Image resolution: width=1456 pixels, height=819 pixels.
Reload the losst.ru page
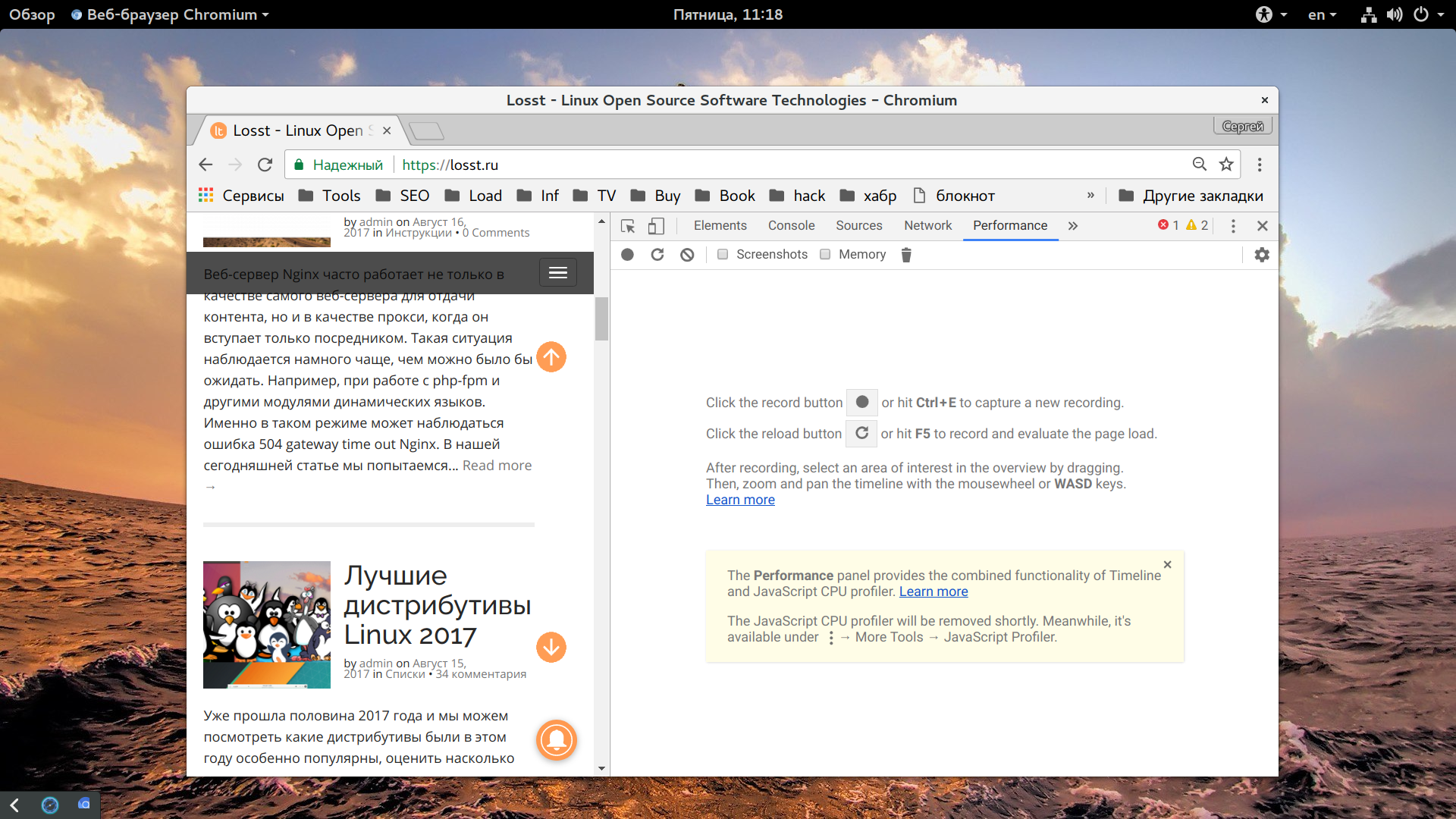pos(265,165)
